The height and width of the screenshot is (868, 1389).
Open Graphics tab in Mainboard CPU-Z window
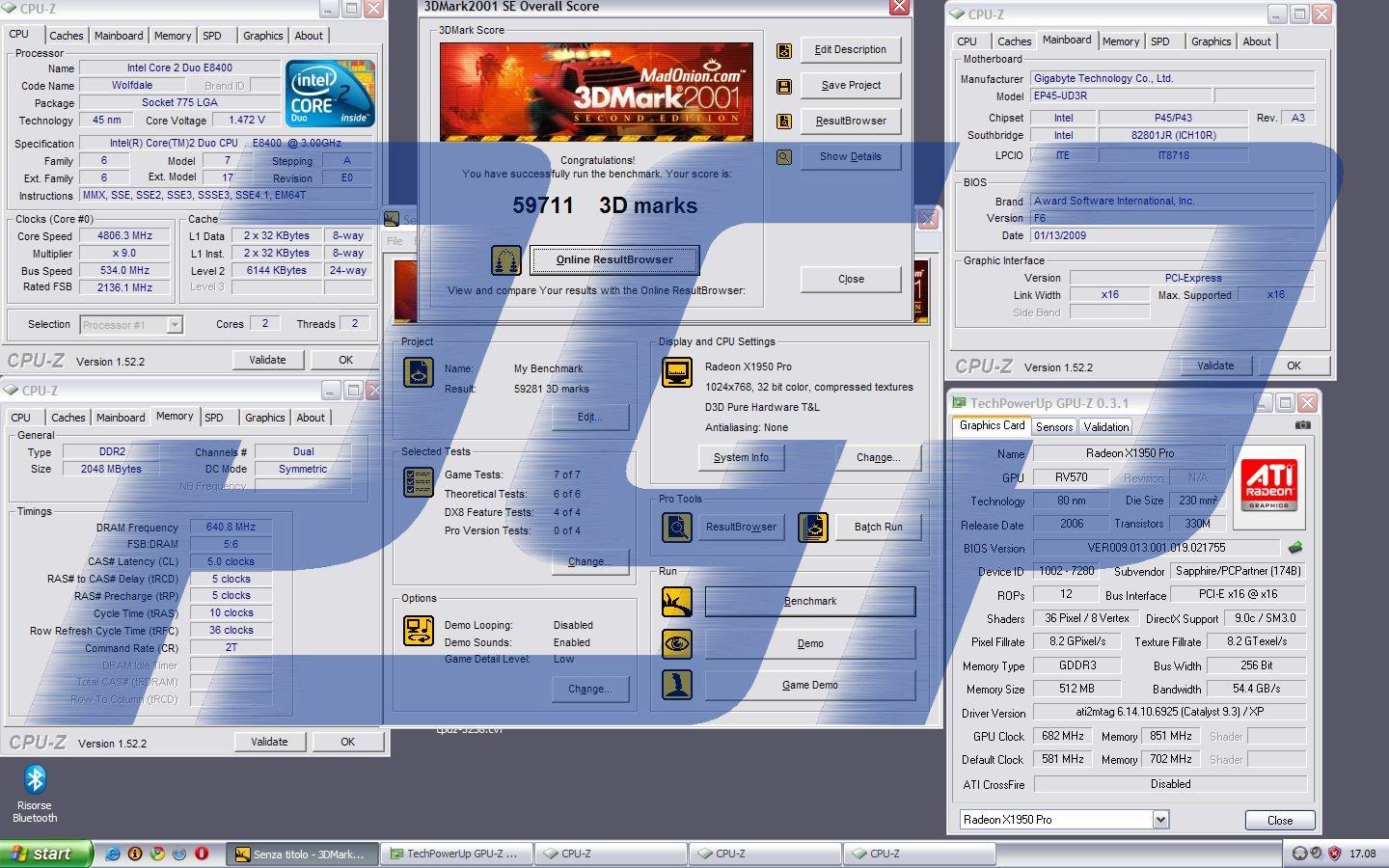coord(1211,41)
